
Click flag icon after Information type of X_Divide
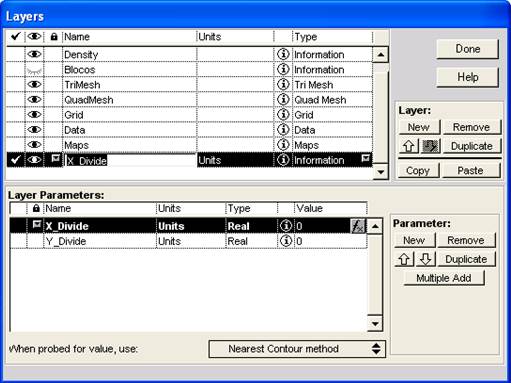[x=366, y=159]
